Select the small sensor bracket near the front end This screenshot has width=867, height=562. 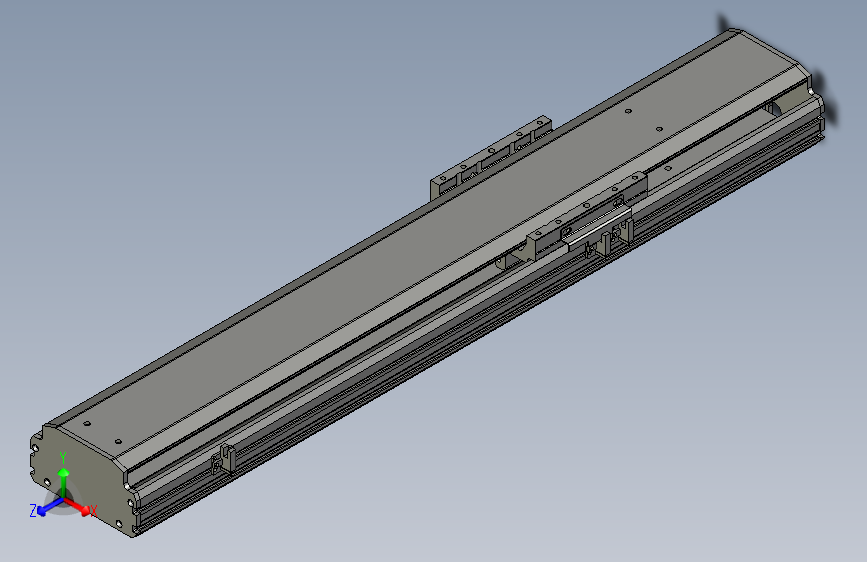(223, 459)
